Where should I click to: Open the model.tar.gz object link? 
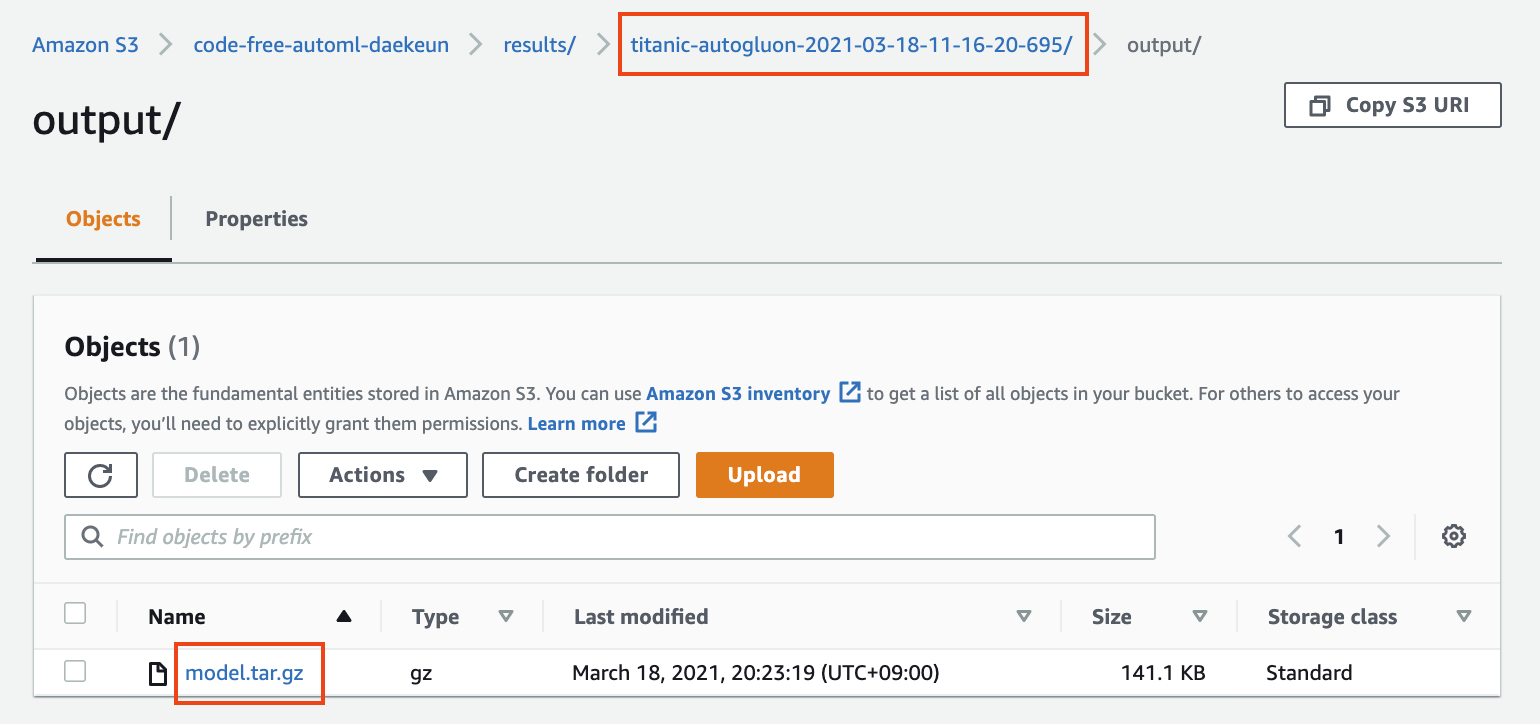coord(244,673)
